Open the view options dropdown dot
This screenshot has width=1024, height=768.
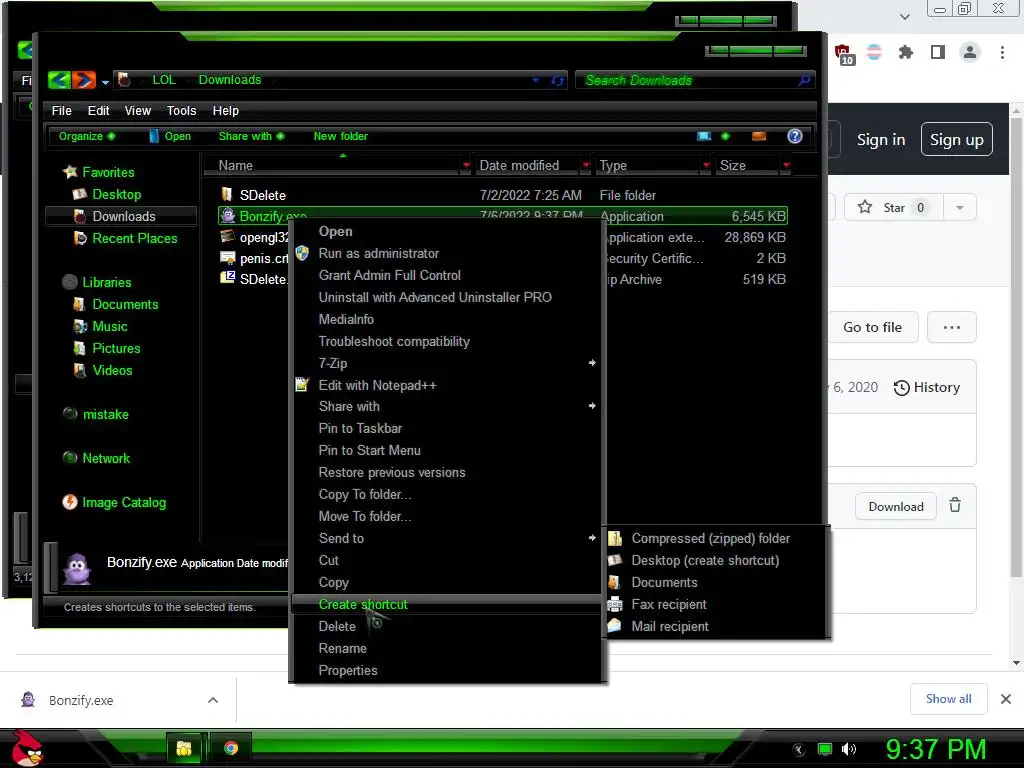725,136
